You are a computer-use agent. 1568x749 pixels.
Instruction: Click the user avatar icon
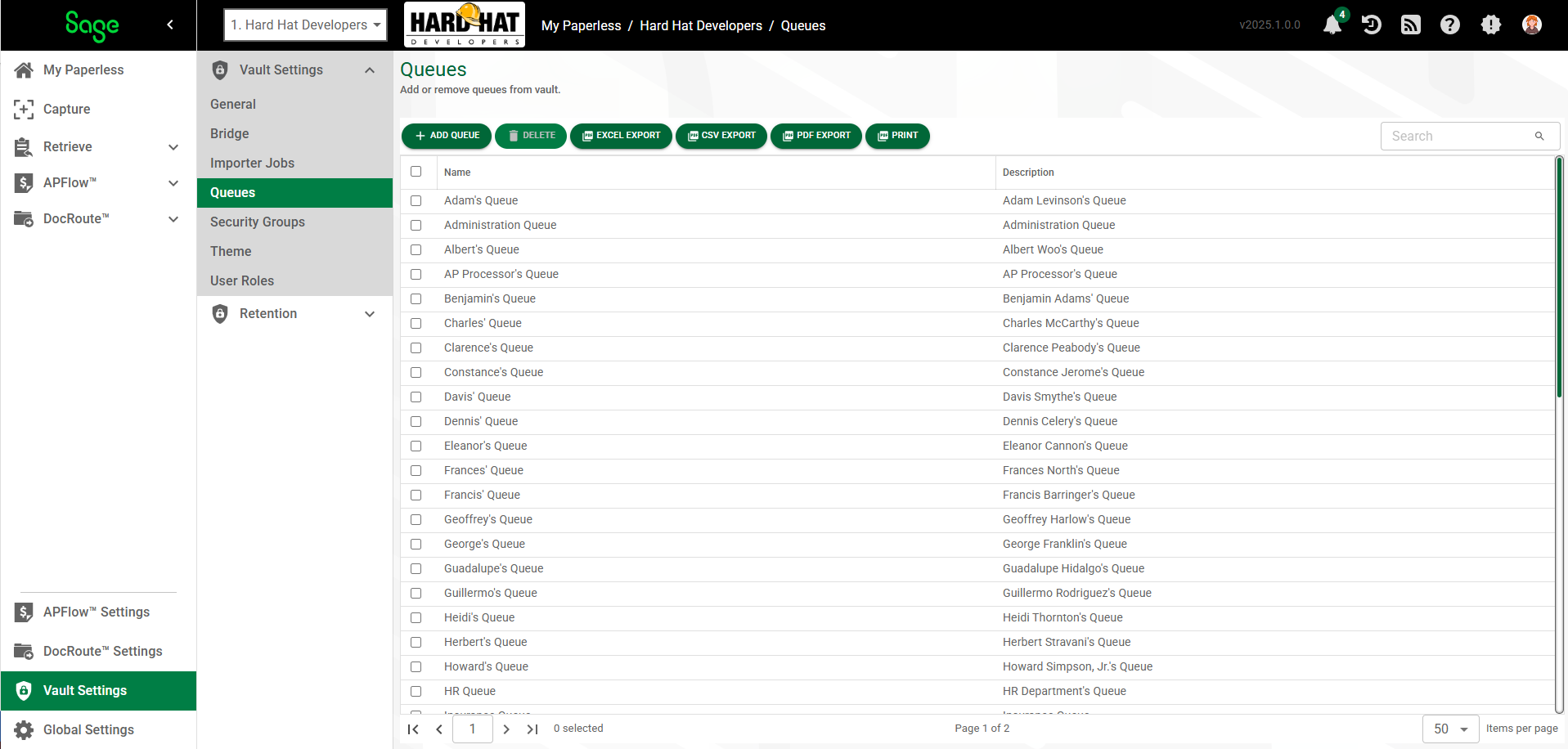coord(1532,25)
